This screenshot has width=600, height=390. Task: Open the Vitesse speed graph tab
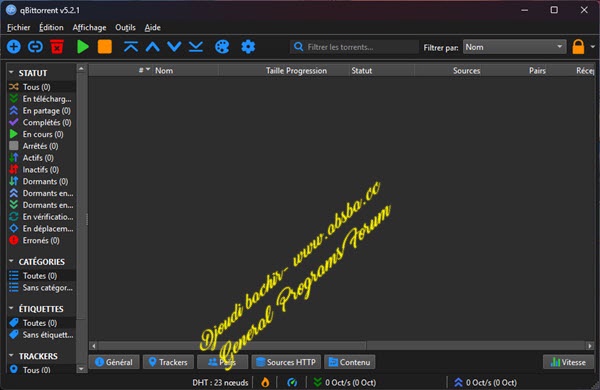click(568, 362)
